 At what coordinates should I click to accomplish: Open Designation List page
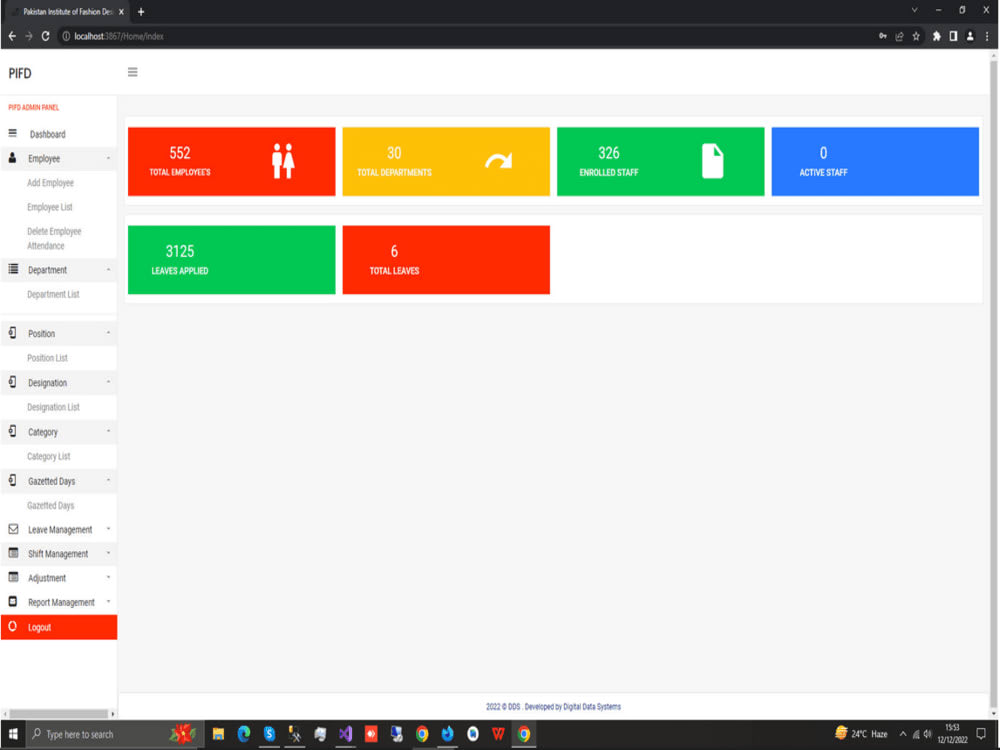click(x=53, y=408)
